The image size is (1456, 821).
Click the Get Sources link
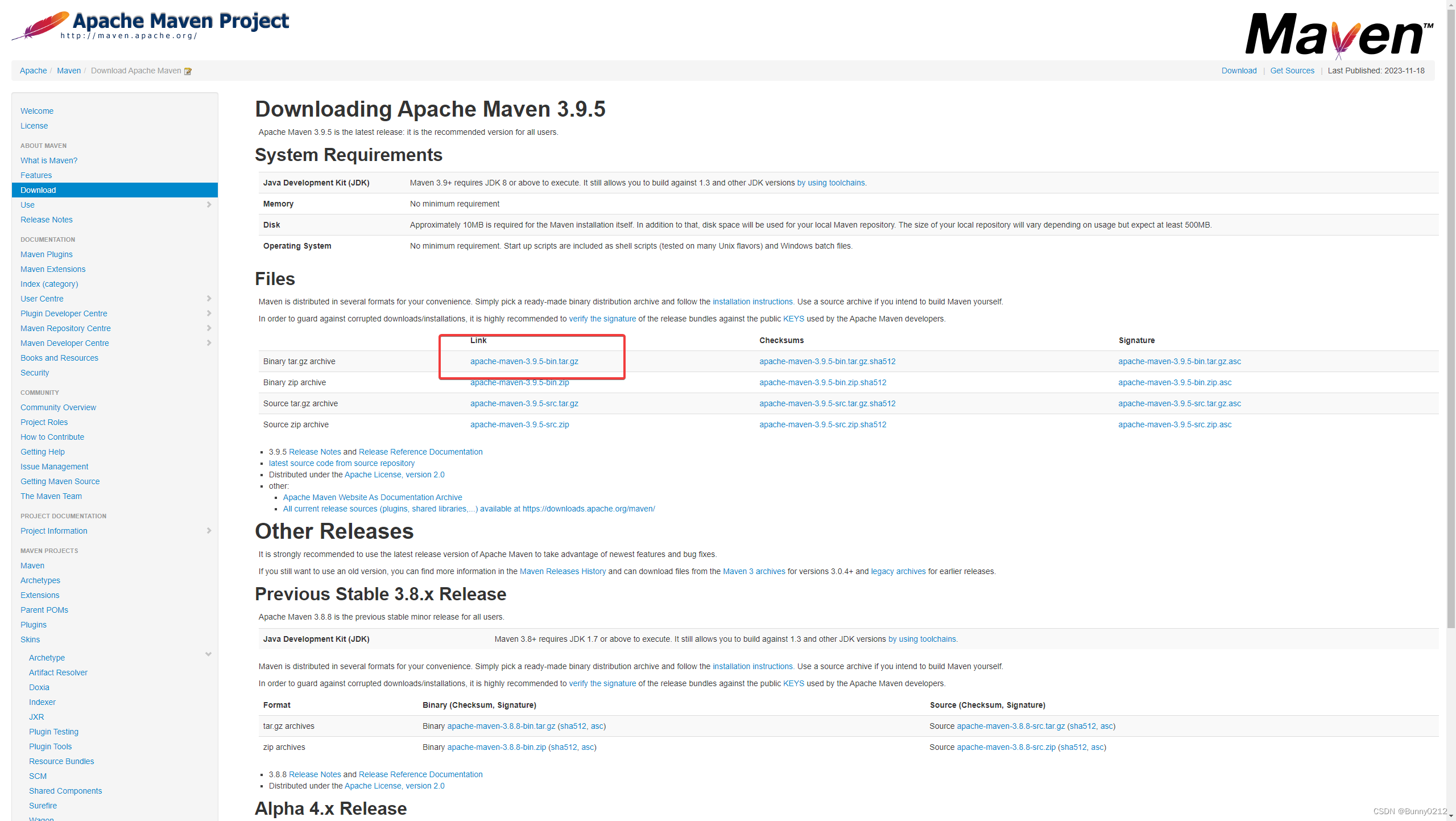(1292, 71)
